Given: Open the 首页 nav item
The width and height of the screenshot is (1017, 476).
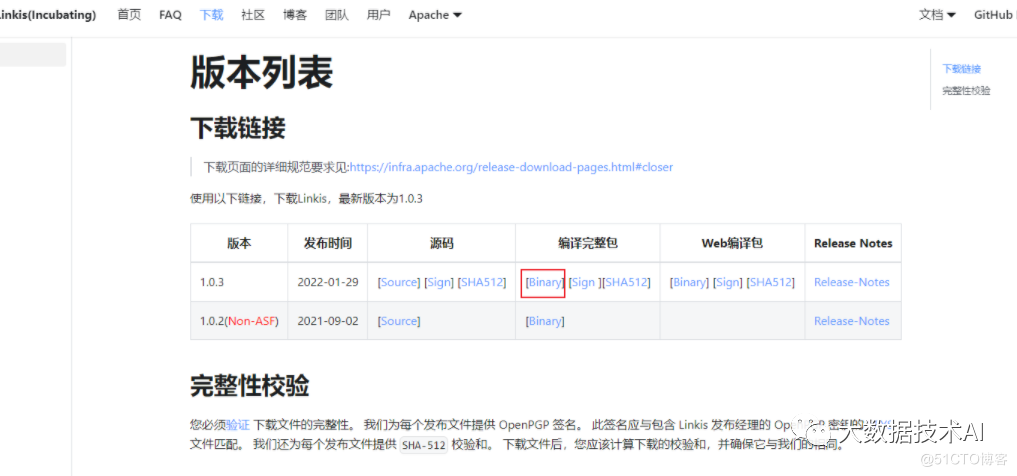Looking at the screenshot, I should click(x=129, y=15).
